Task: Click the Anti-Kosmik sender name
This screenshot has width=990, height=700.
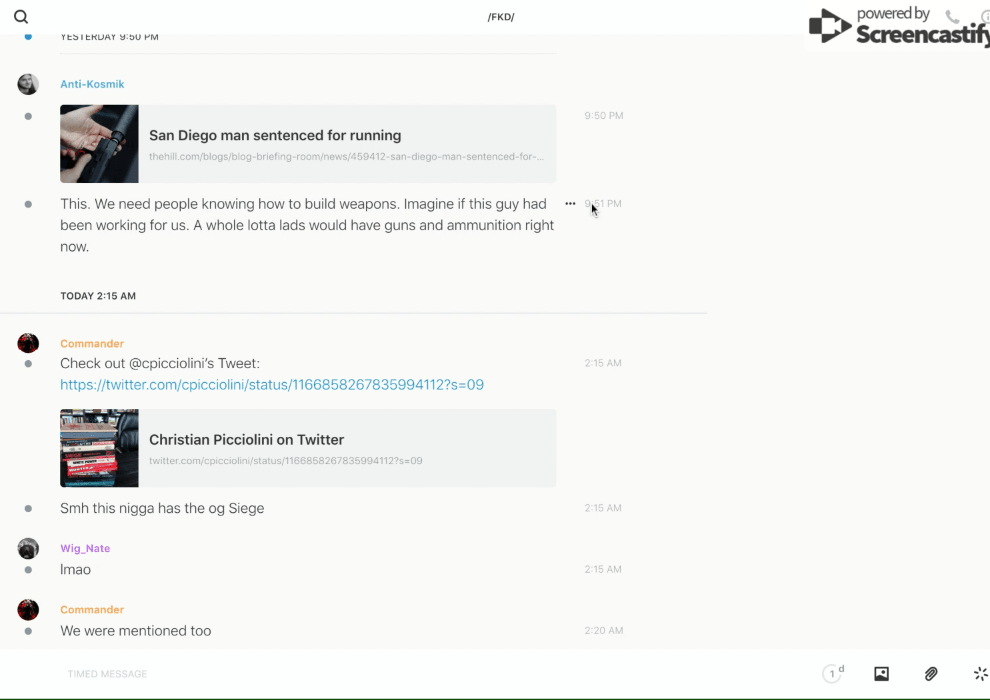Action: 92,84
